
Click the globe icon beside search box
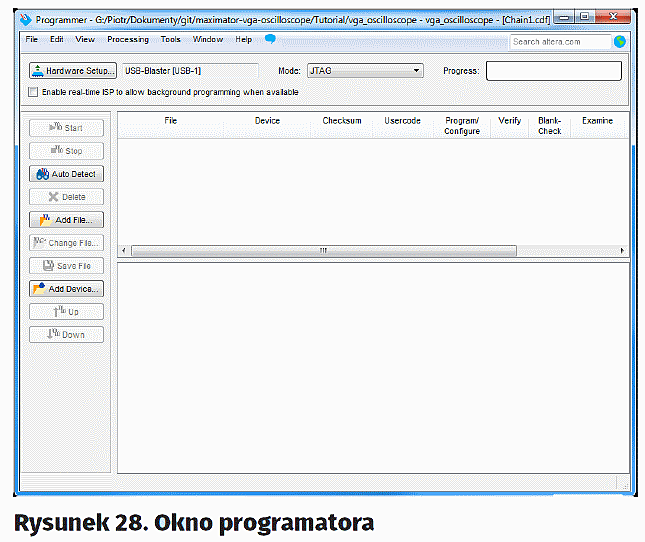(x=620, y=42)
